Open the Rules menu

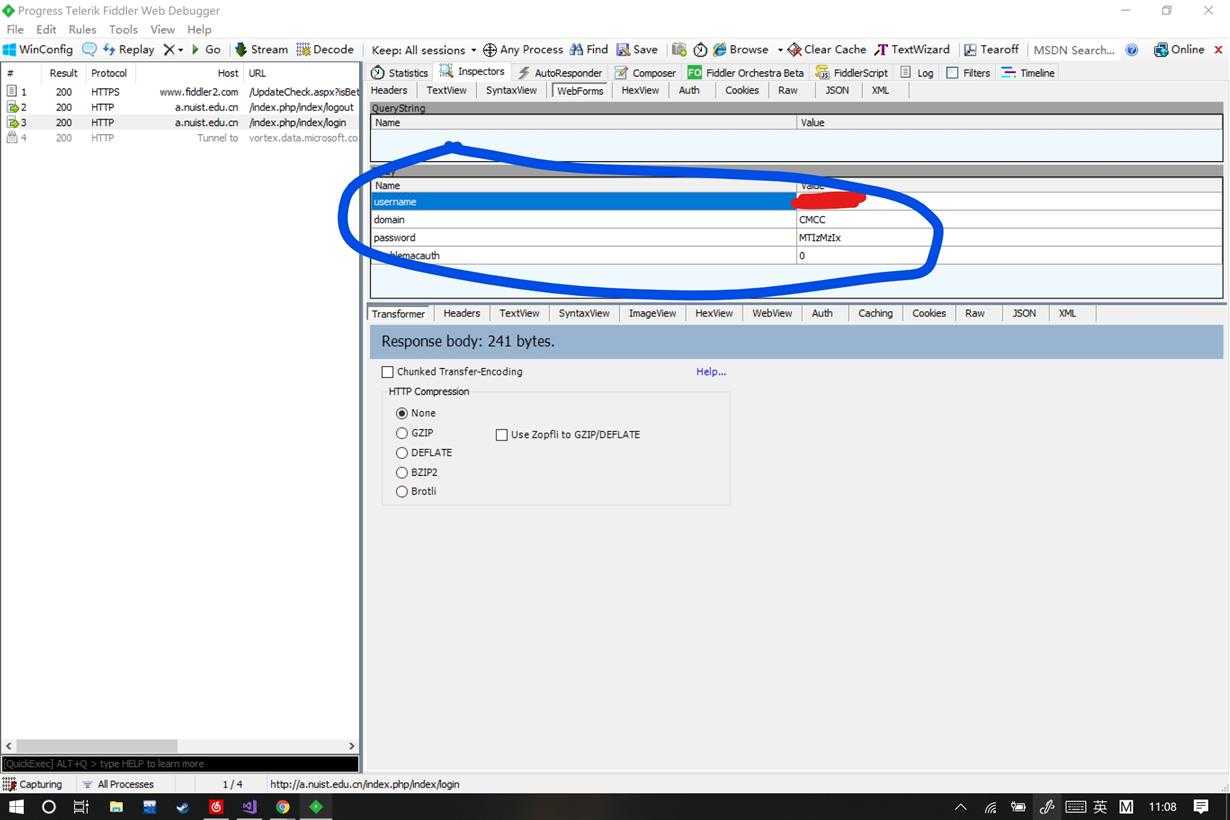point(82,29)
